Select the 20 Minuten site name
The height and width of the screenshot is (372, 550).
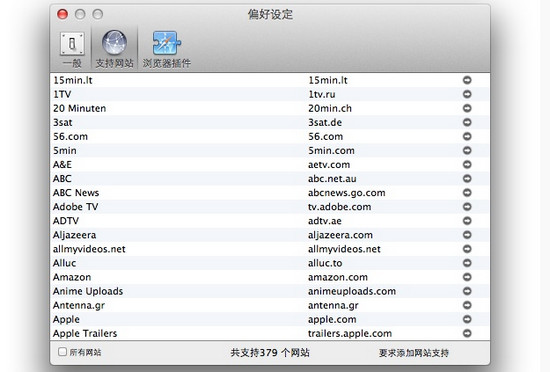pos(79,108)
